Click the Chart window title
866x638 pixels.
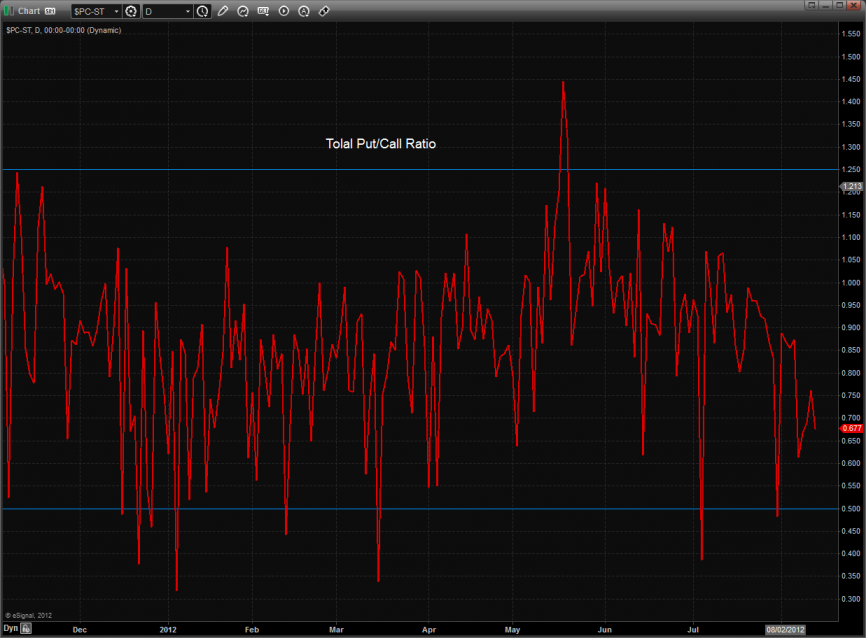pyautogui.click(x=29, y=11)
